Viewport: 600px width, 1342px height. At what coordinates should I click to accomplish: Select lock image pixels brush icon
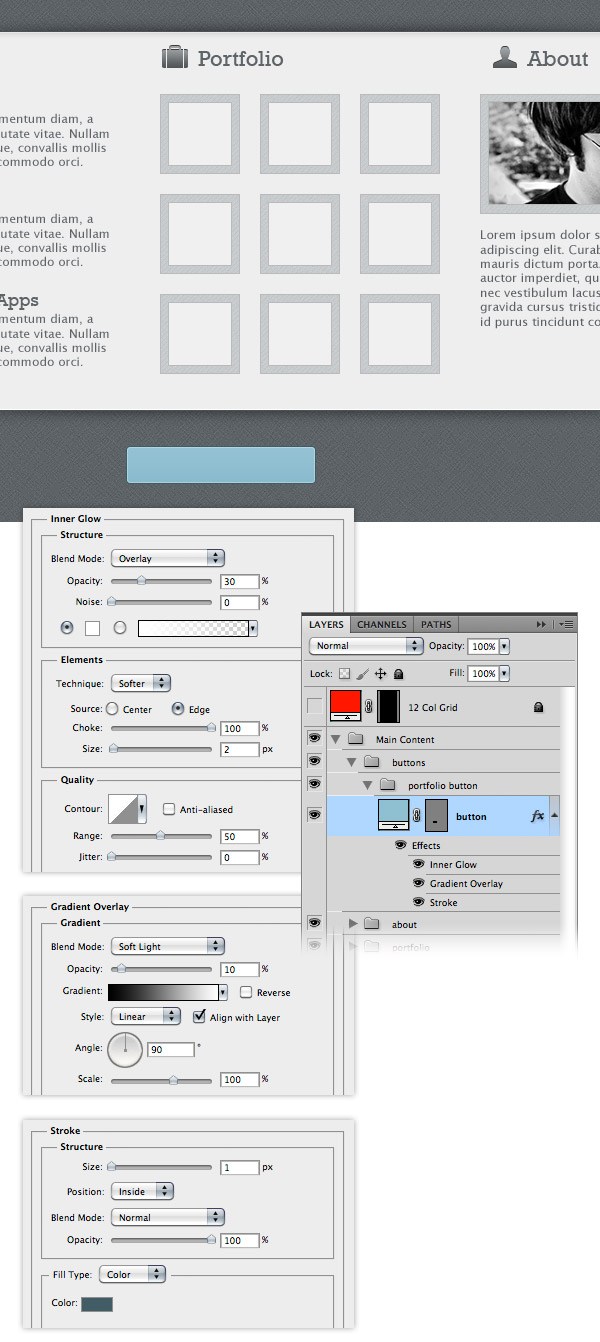pos(362,674)
